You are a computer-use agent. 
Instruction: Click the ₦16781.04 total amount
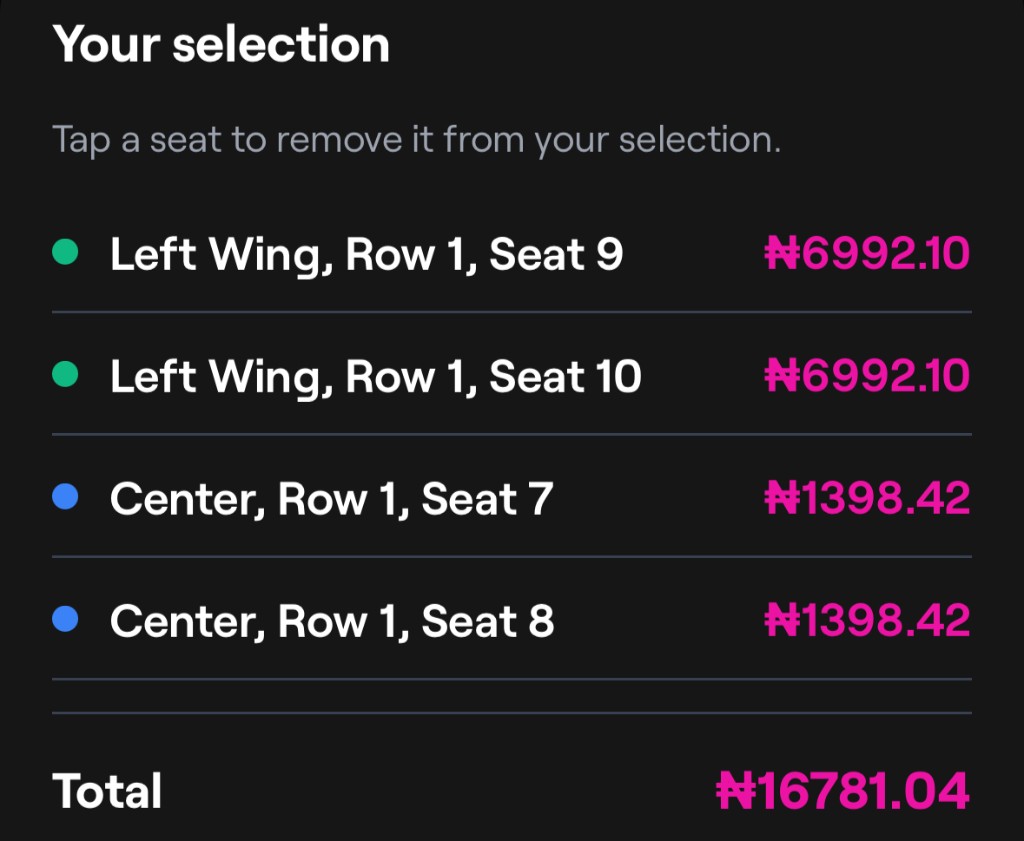(843, 792)
